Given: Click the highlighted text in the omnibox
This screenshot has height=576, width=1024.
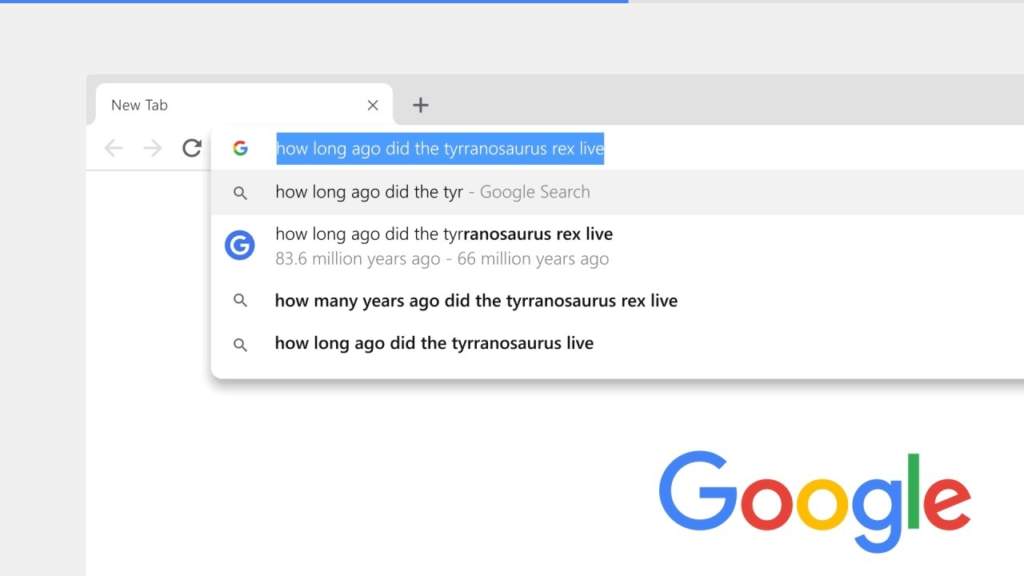Looking at the screenshot, I should [440, 148].
